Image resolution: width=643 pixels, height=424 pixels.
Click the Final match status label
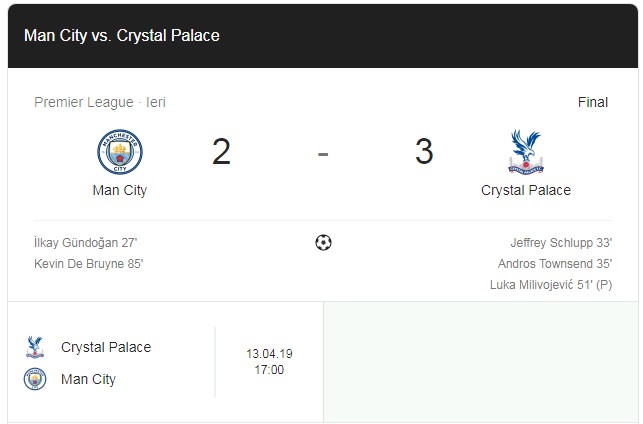[x=593, y=102]
